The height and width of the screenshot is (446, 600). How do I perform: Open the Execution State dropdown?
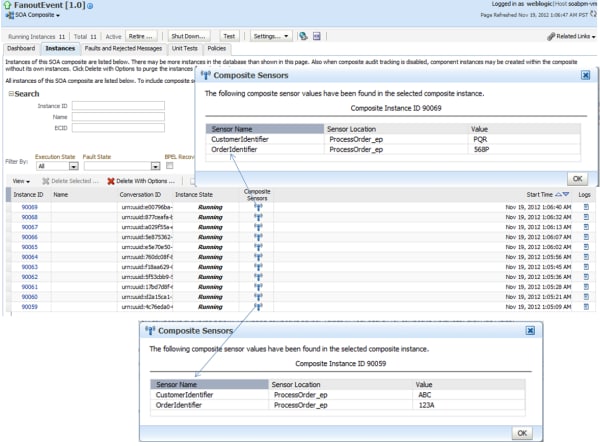coord(73,166)
